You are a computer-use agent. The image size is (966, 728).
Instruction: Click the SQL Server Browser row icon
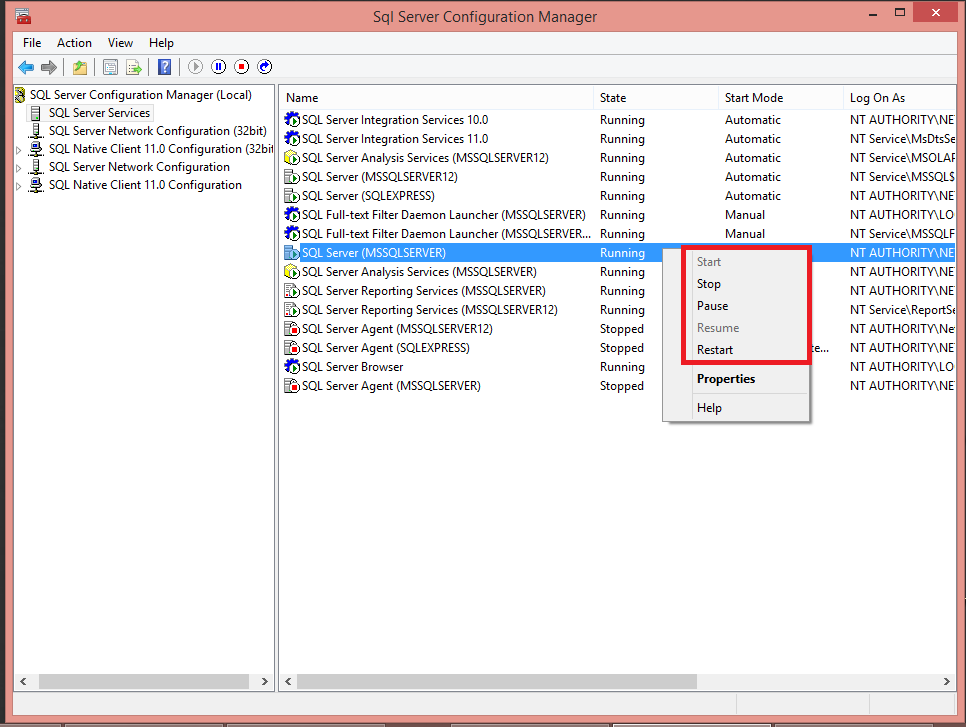coord(292,366)
